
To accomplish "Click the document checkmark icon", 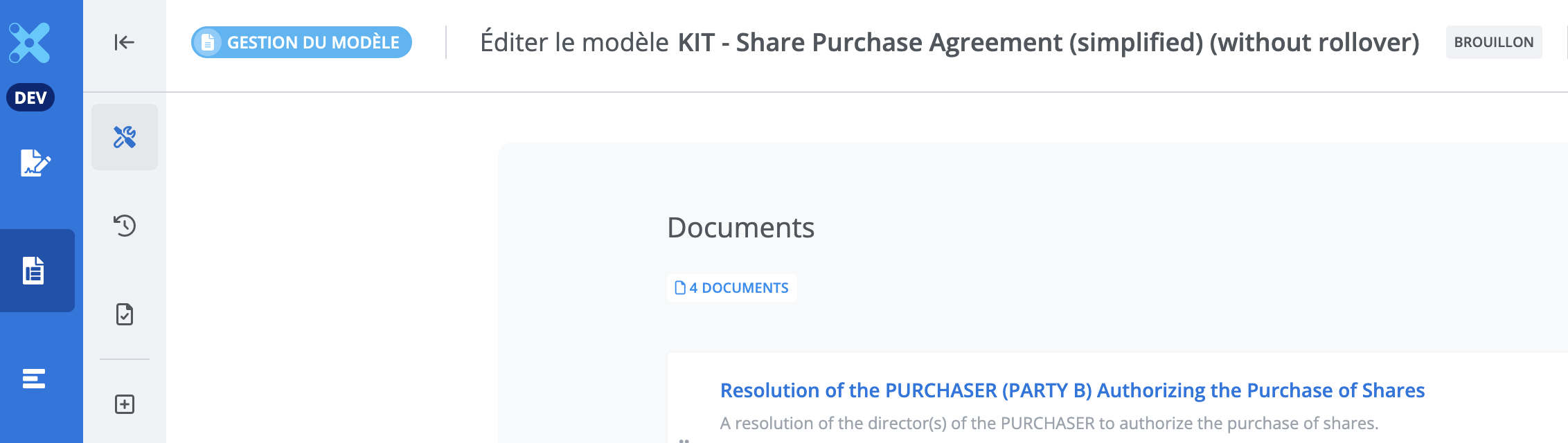I will click(125, 315).
